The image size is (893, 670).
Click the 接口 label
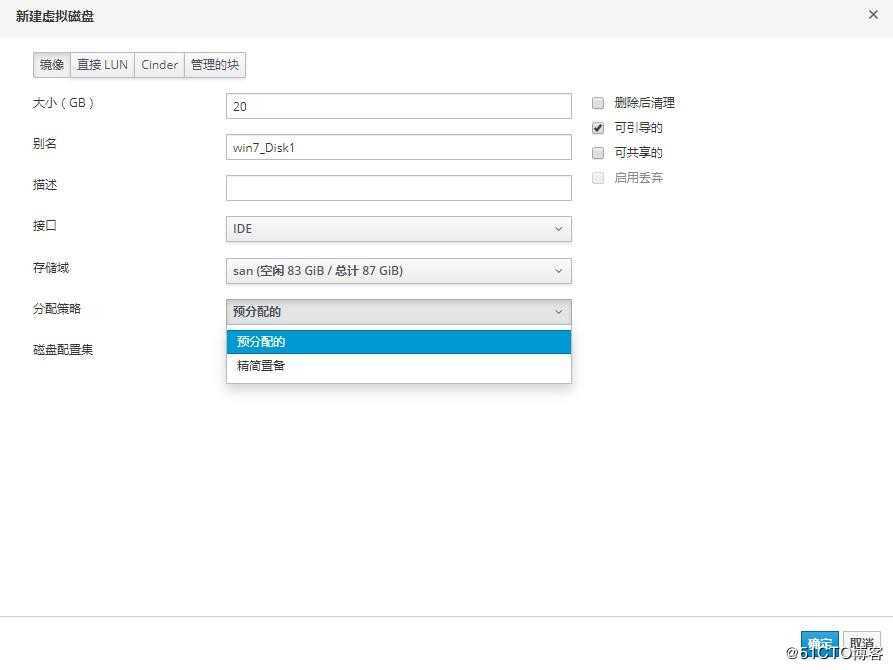pos(44,226)
